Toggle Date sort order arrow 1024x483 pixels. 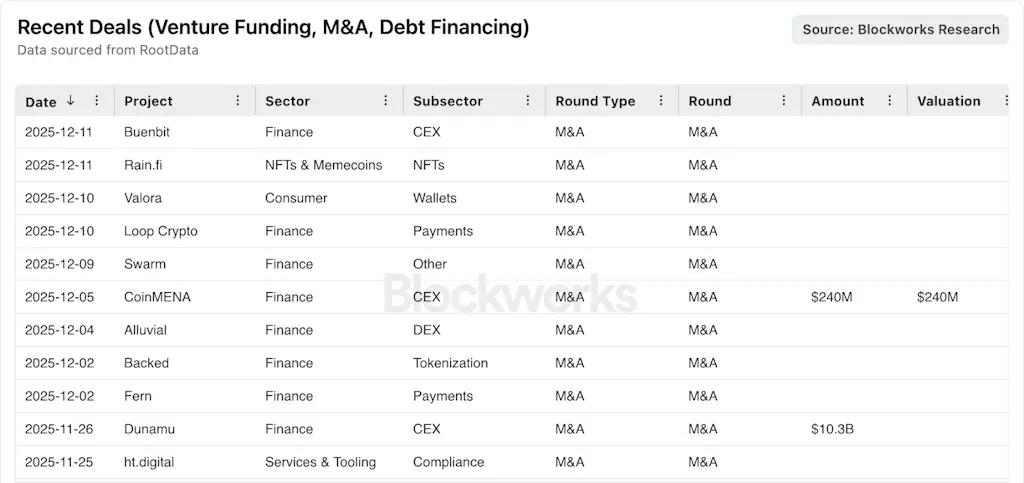pyautogui.click(x=71, y=101)
